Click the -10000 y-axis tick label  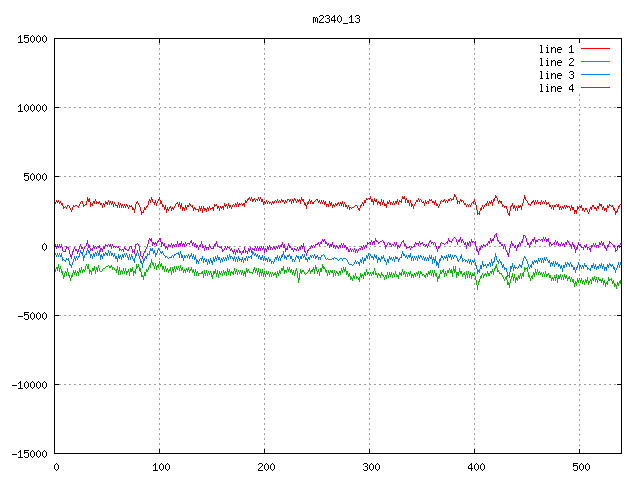(28, 385)
